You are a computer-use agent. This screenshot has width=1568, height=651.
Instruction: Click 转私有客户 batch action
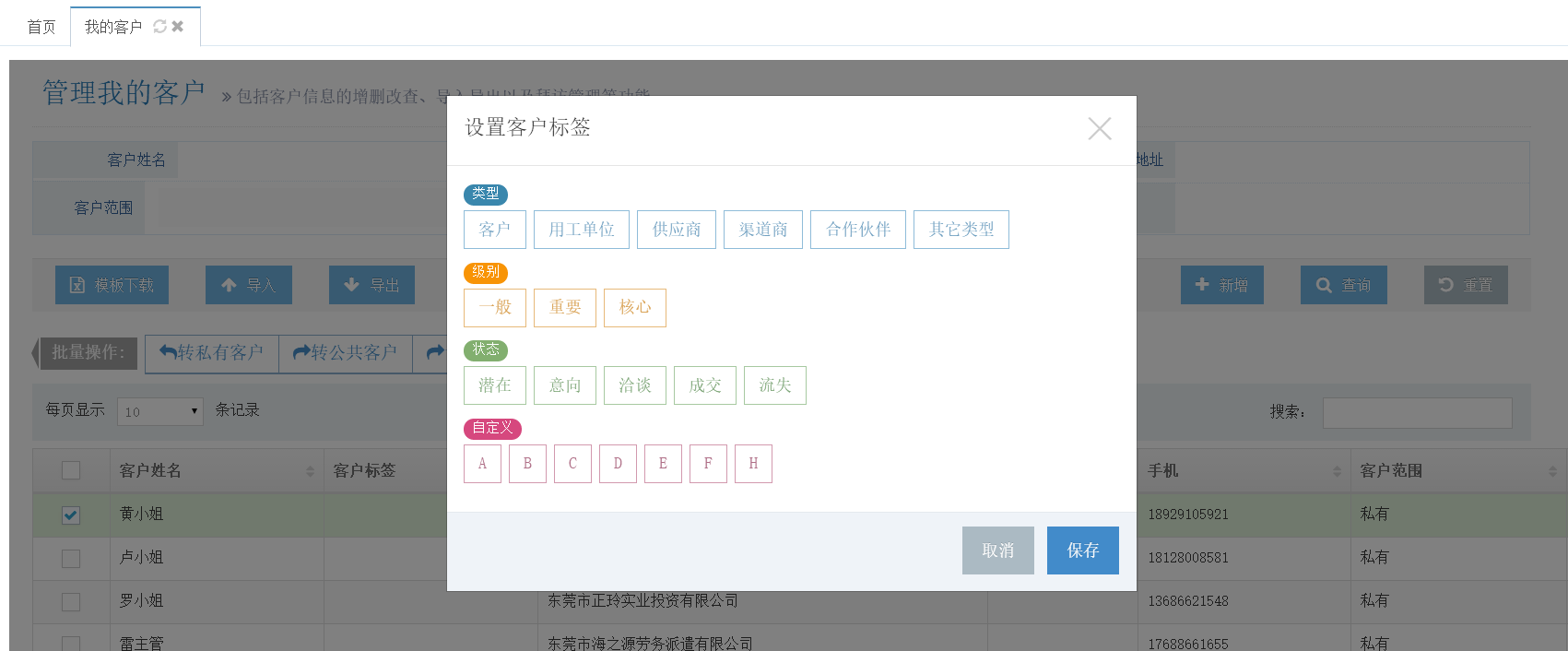212,352
